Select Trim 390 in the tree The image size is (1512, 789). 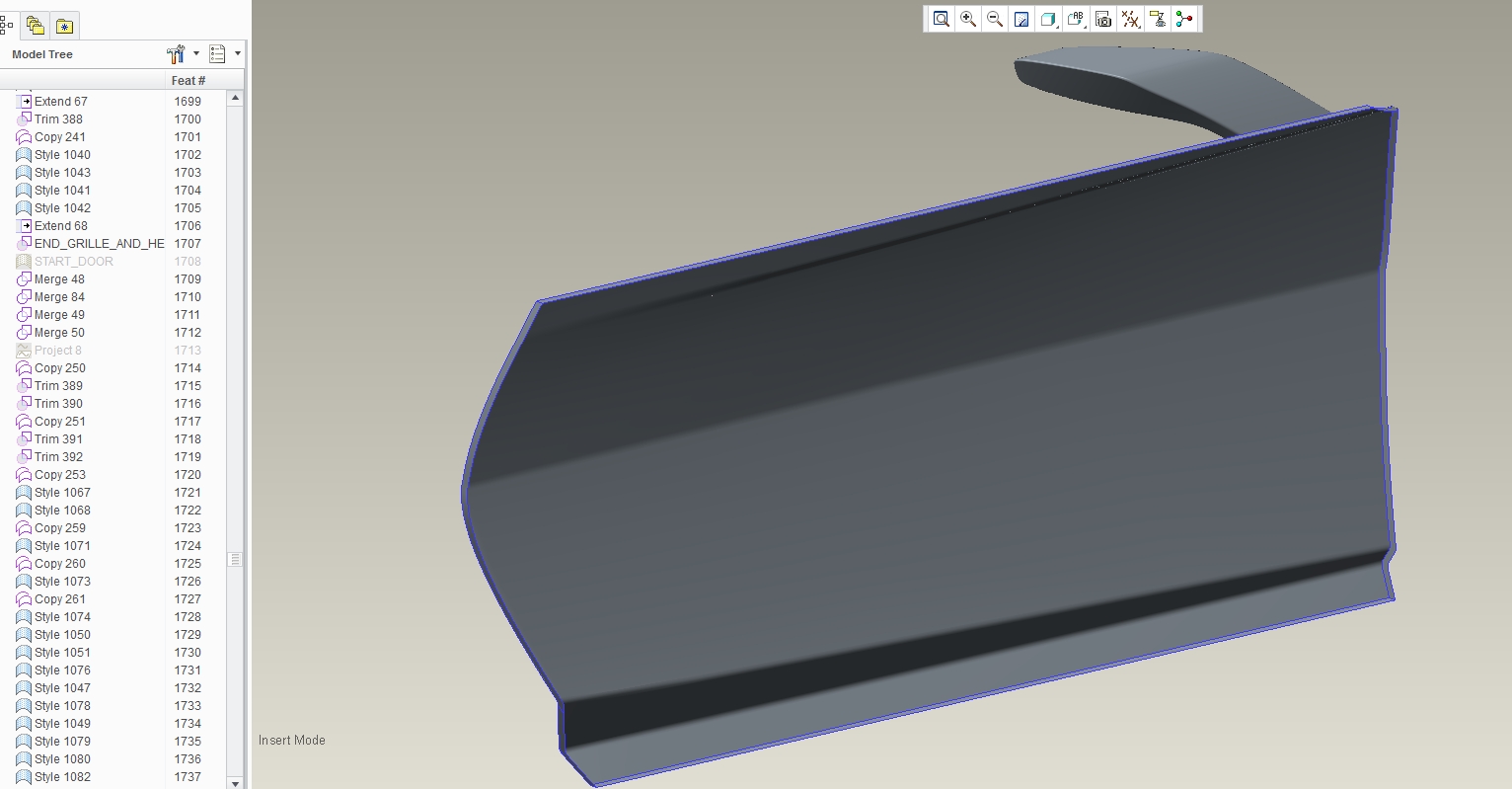pyautogui.click(x=58, y=404)
